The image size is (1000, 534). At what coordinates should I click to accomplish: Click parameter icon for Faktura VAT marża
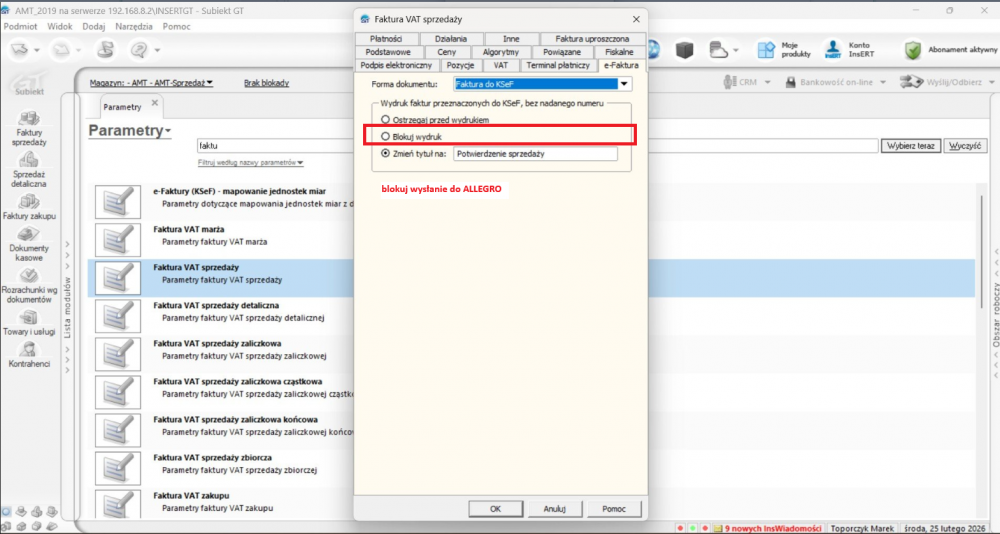[117, 240]
